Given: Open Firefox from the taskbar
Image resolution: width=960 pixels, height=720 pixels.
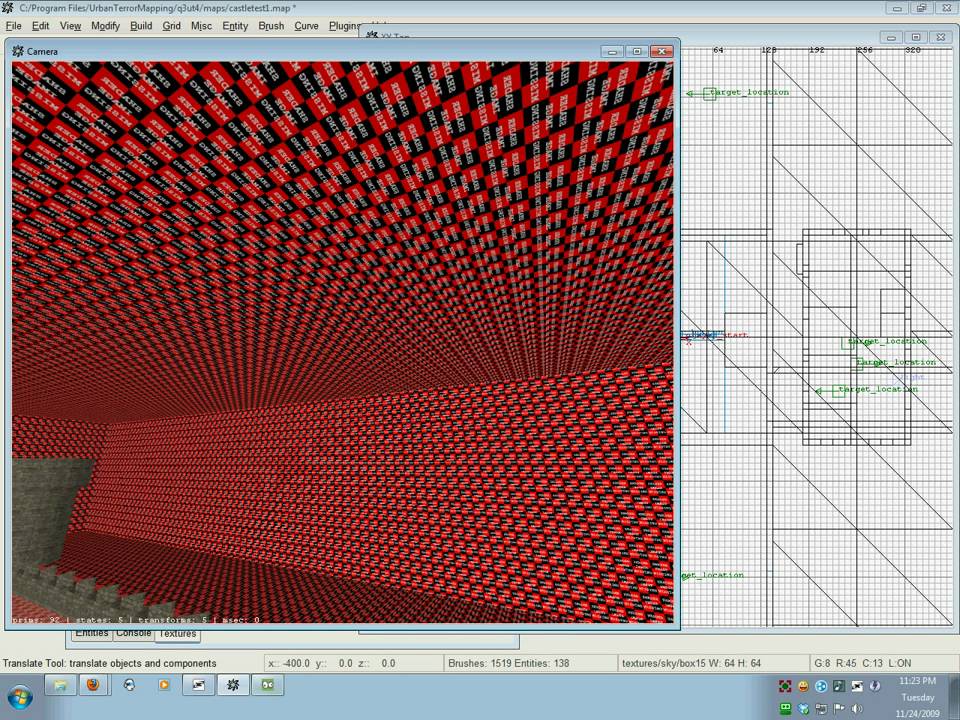Looking at the screenshot, I should point(93,685).
